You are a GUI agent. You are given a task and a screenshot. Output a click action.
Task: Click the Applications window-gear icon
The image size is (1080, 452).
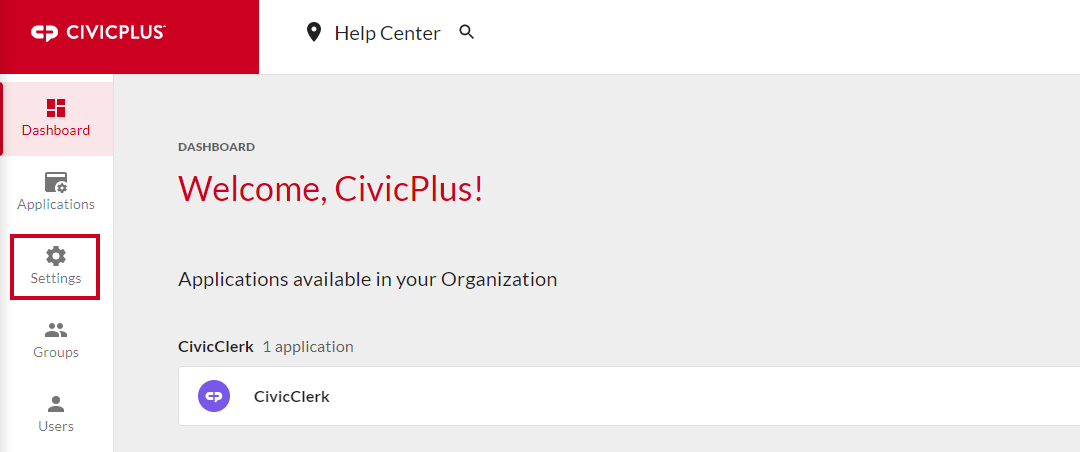point(56,183)
